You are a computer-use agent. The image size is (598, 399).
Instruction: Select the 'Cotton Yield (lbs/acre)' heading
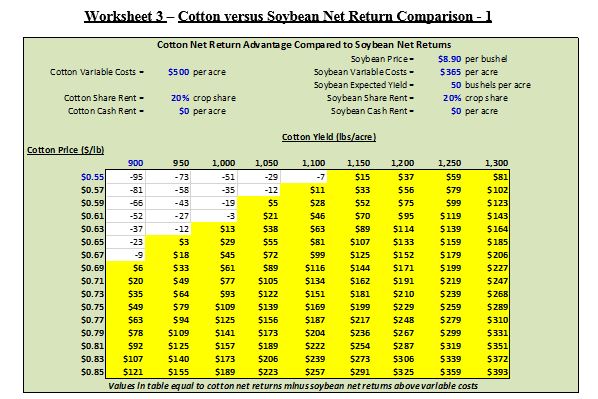point(329,137)
